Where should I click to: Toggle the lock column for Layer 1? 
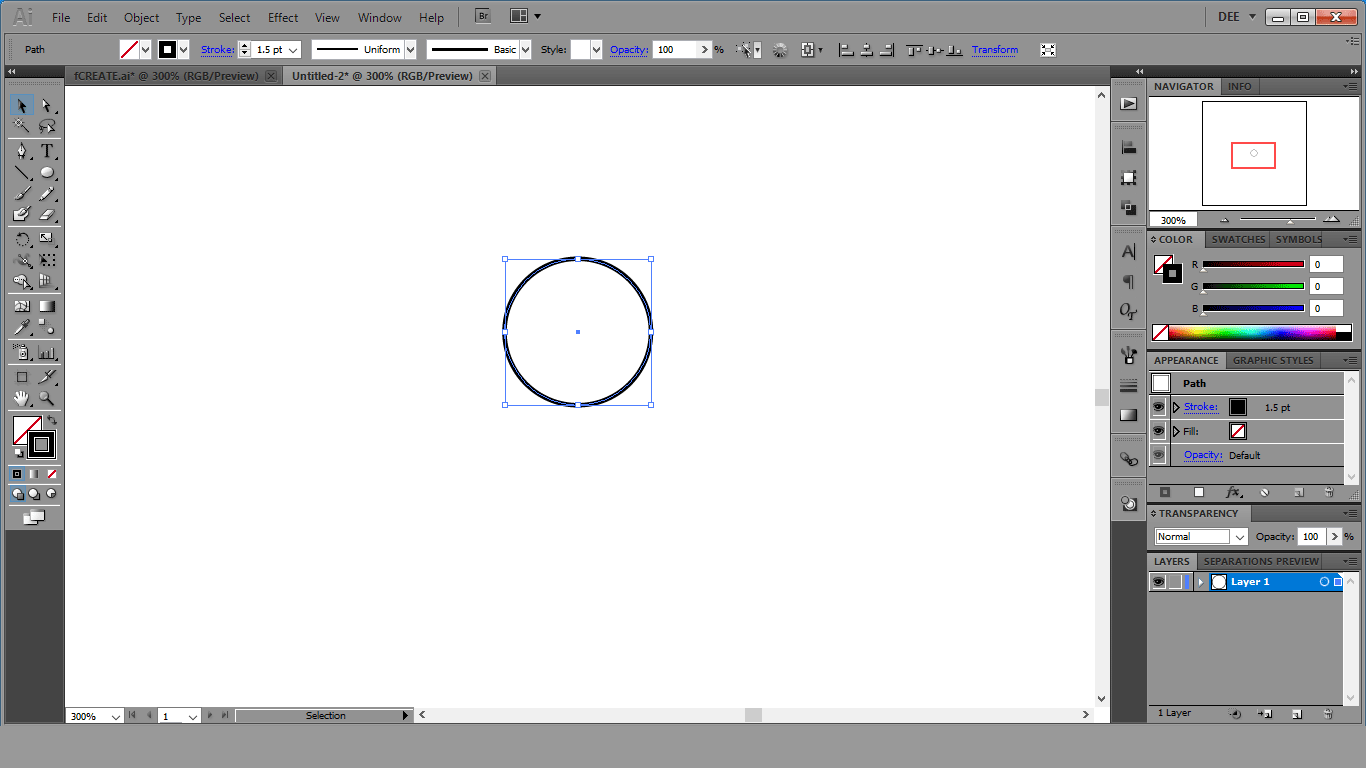point(1176,582)
